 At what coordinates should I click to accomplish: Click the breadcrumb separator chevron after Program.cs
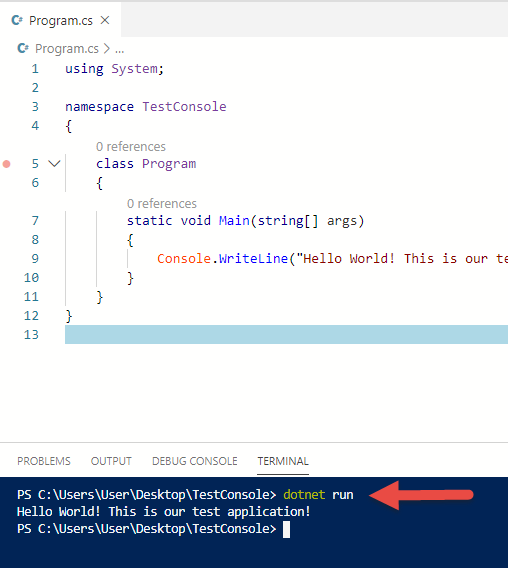(107, 49)
